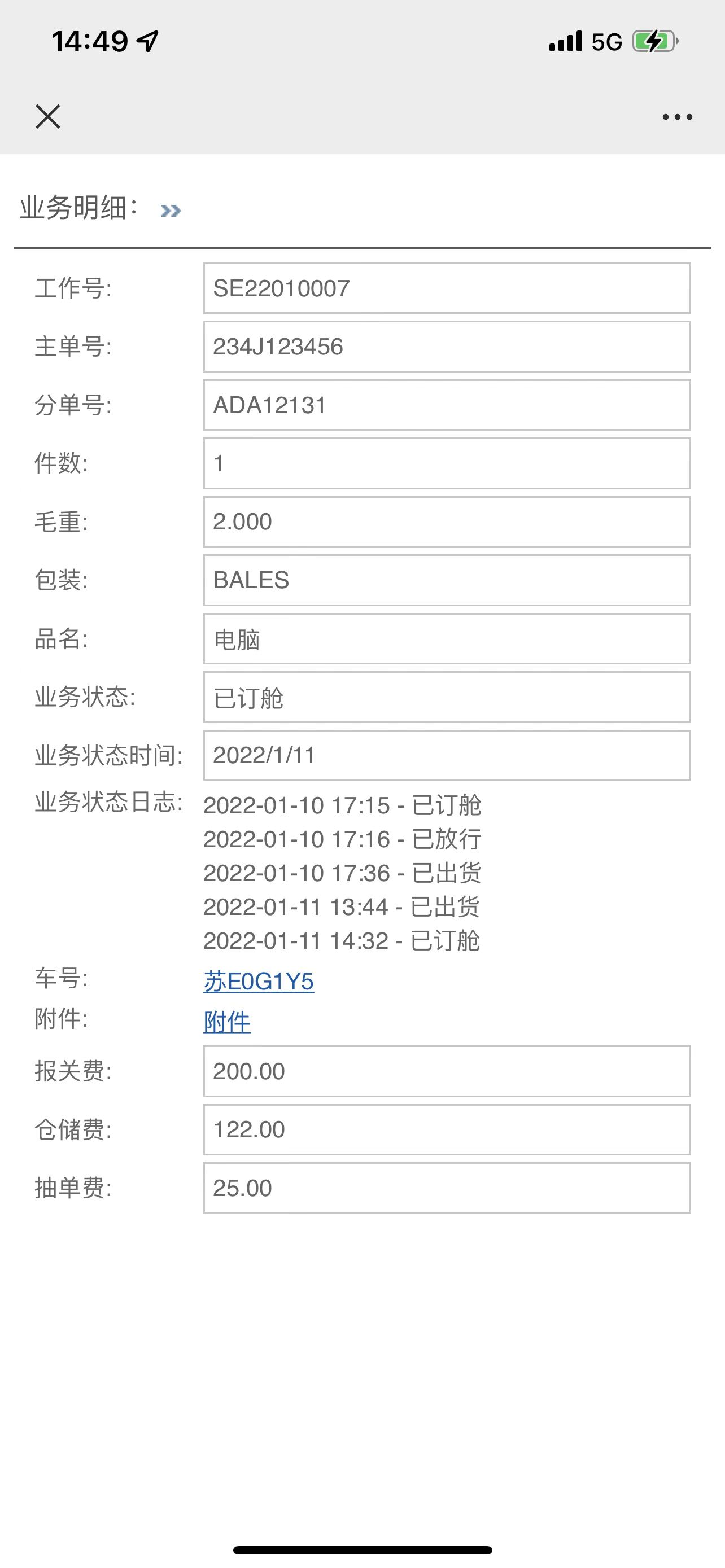Image resolution: width=725 pixels, height=1568 pixels.
Task: Close the page with the X icon
Action: pos(47,116)
